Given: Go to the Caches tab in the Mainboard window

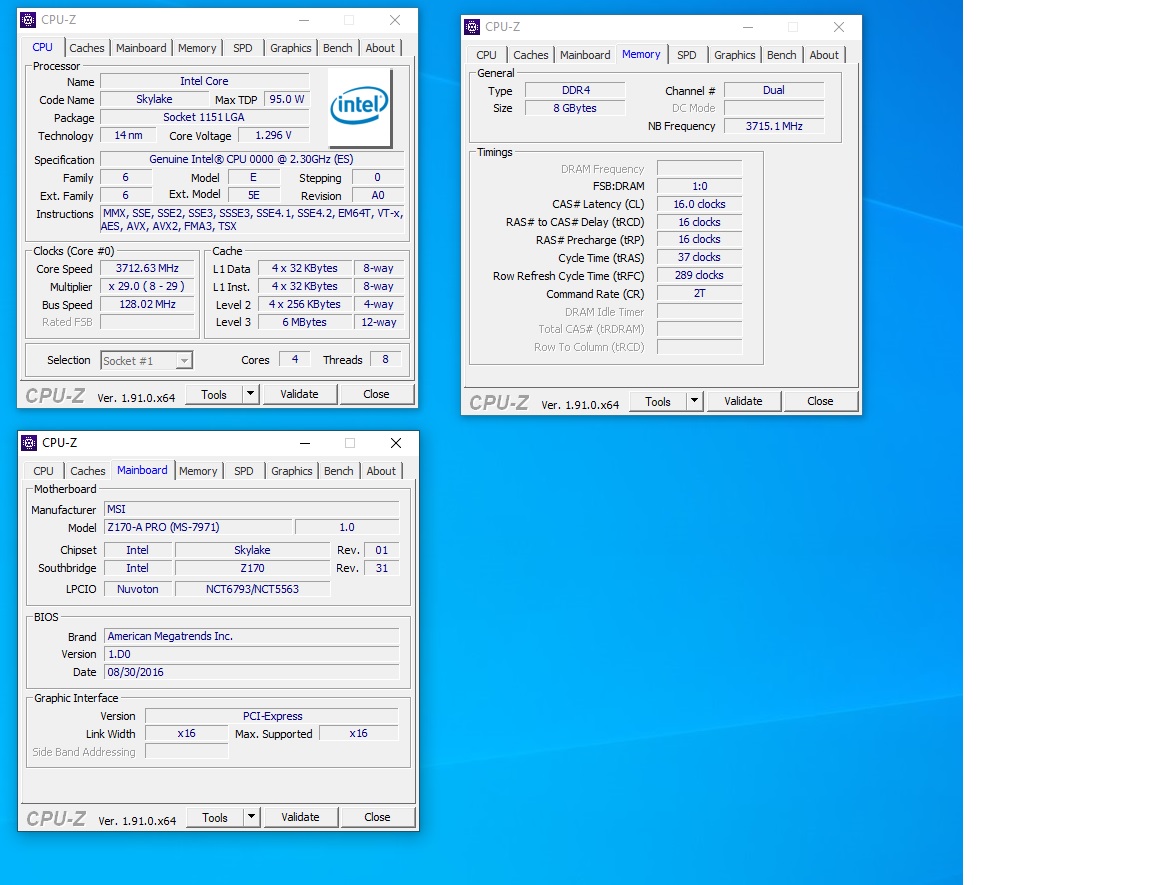Looking at the screenshot, I should click(87, 471).
